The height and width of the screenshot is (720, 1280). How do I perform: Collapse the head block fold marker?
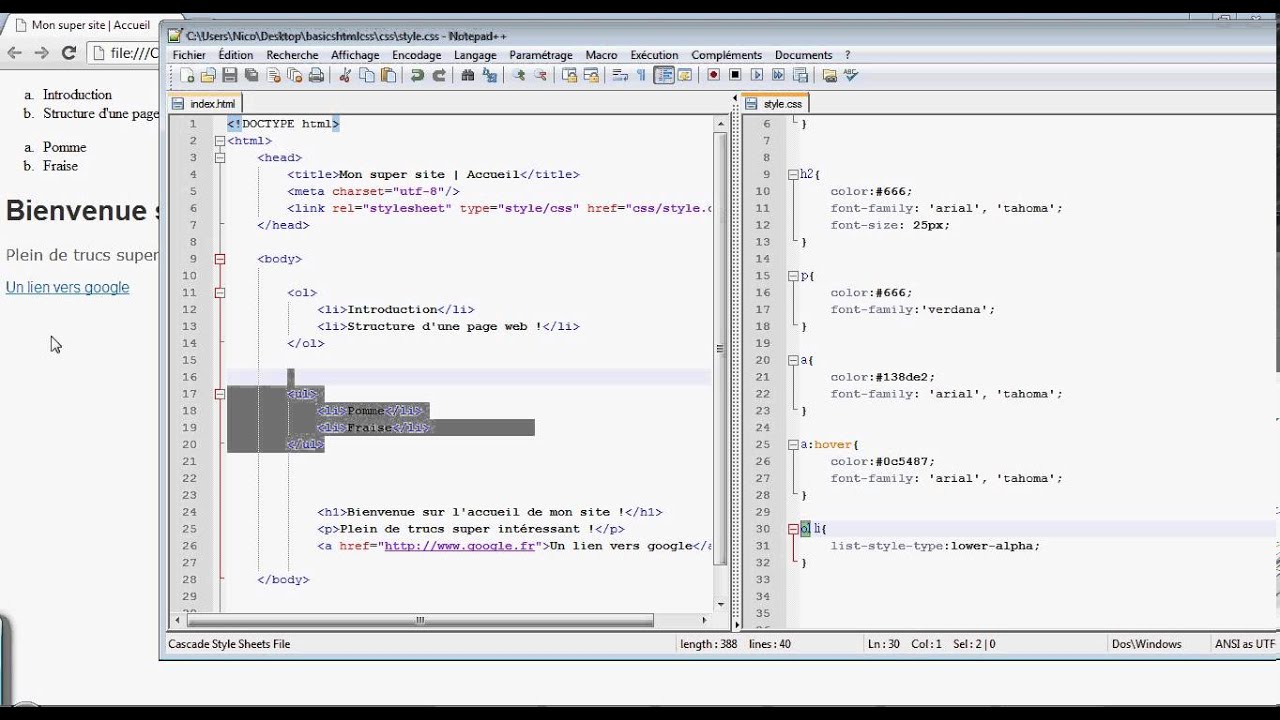tap(220, 158)
